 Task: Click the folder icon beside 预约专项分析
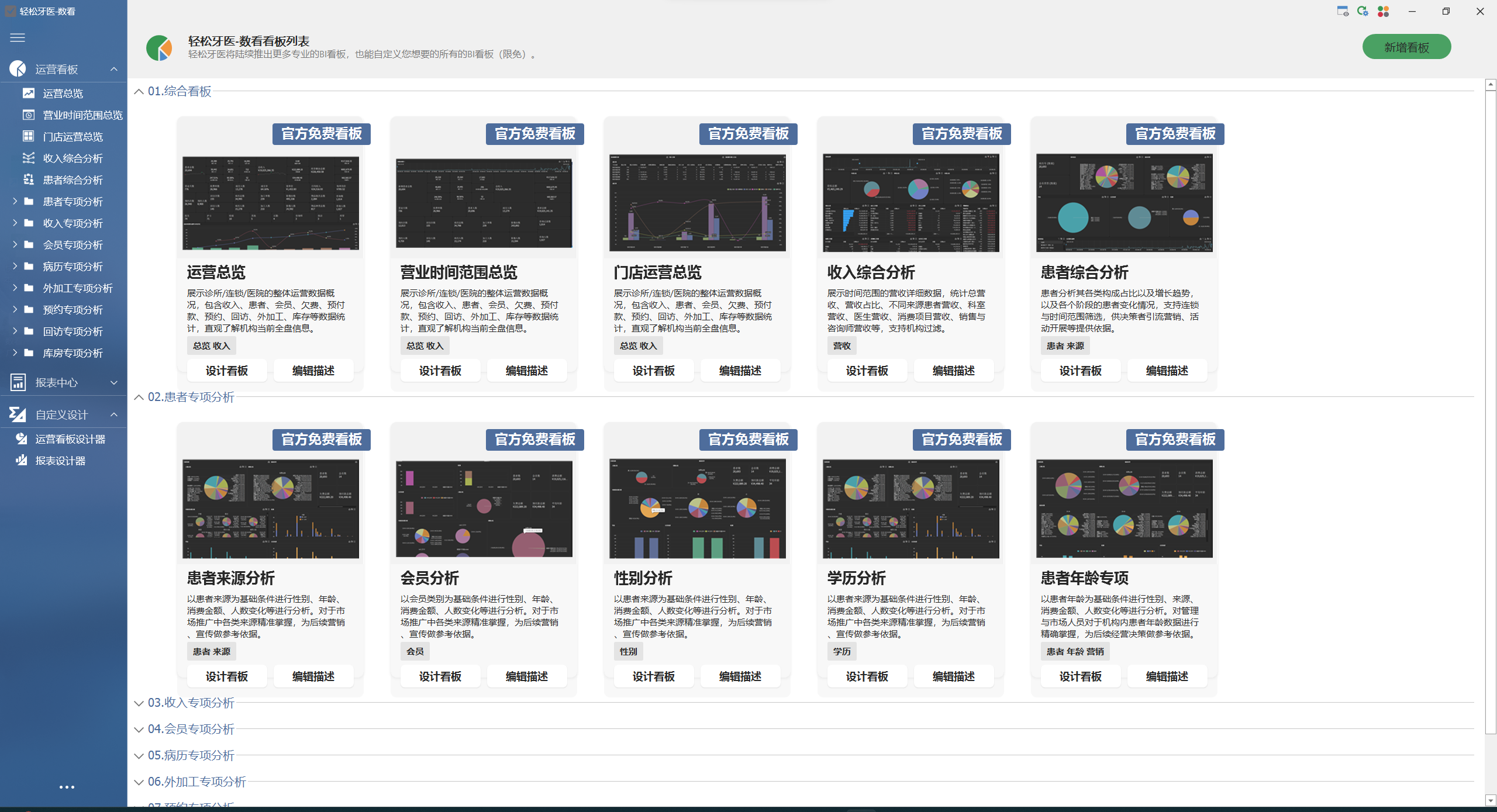pyautogui.click(x=29, y=309)
